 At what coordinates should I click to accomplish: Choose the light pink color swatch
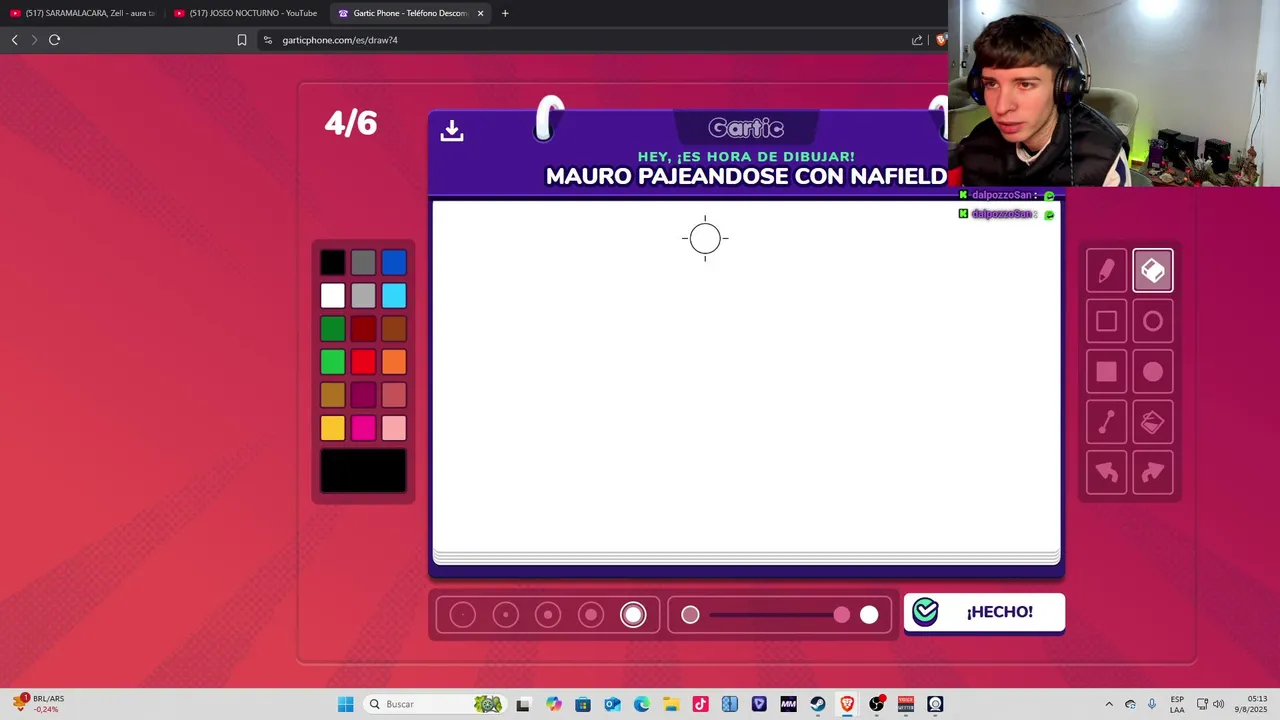pos(394,428)
